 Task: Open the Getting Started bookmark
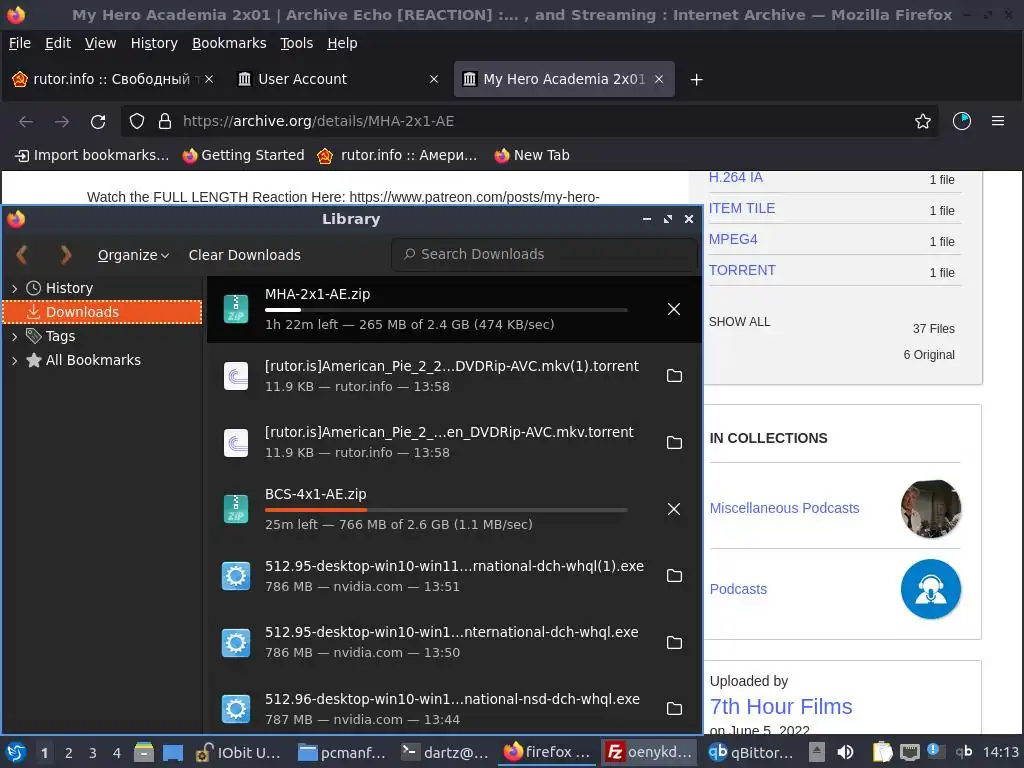pyautogui.click(x=244, y=155)
